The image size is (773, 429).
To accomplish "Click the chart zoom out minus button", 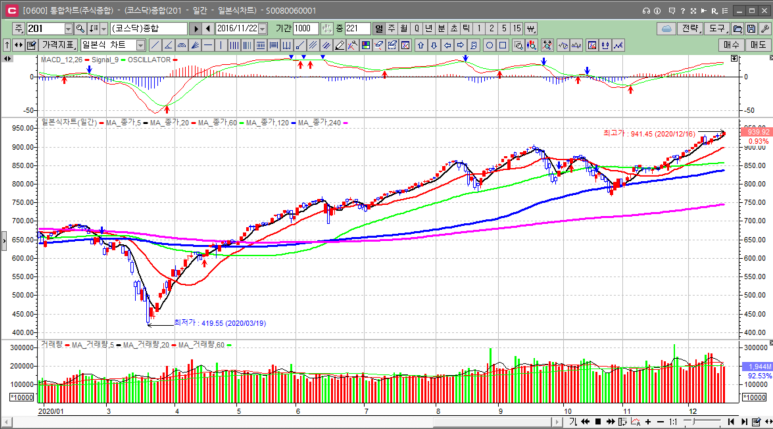I will (661, 422).
